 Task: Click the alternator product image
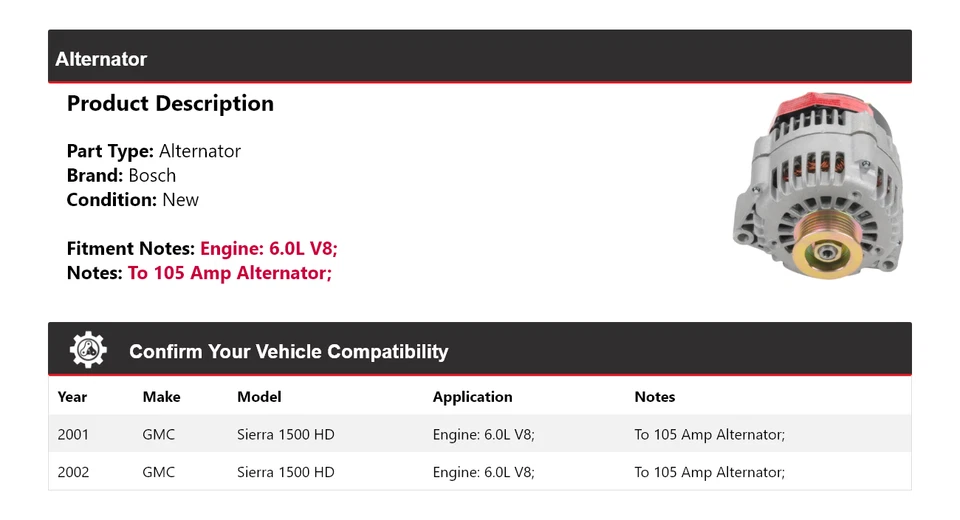[x=818, y=186]
